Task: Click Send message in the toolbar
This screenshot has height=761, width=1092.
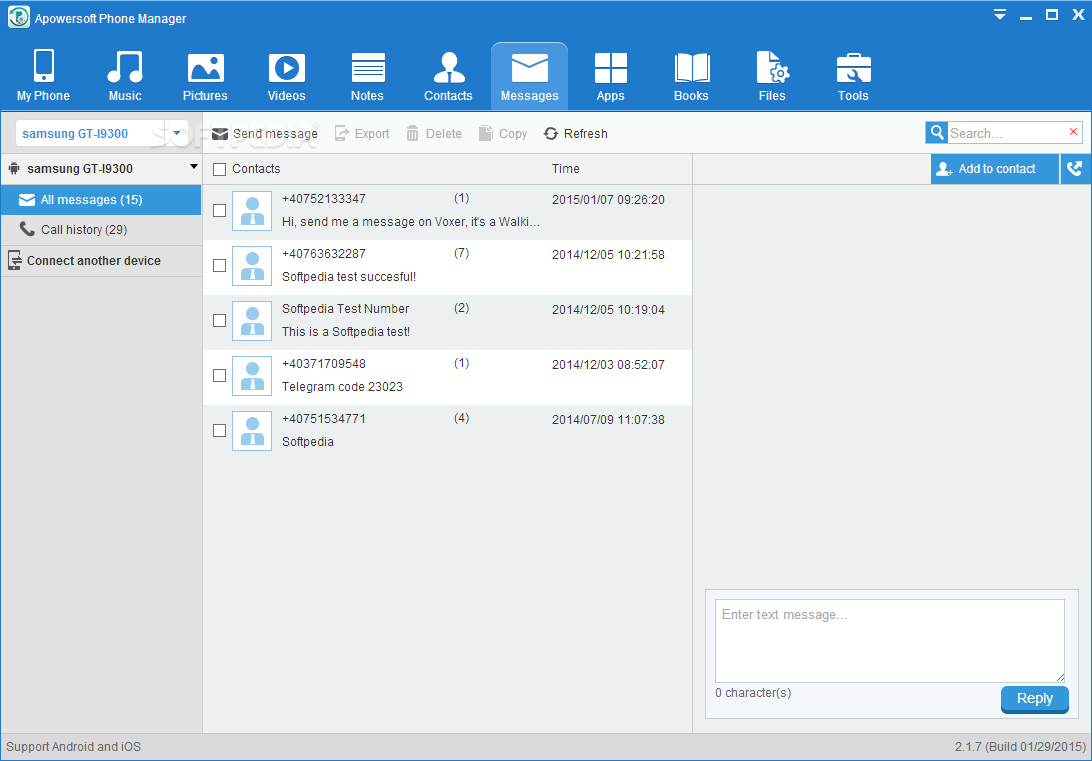Action: tap(265, 134)
